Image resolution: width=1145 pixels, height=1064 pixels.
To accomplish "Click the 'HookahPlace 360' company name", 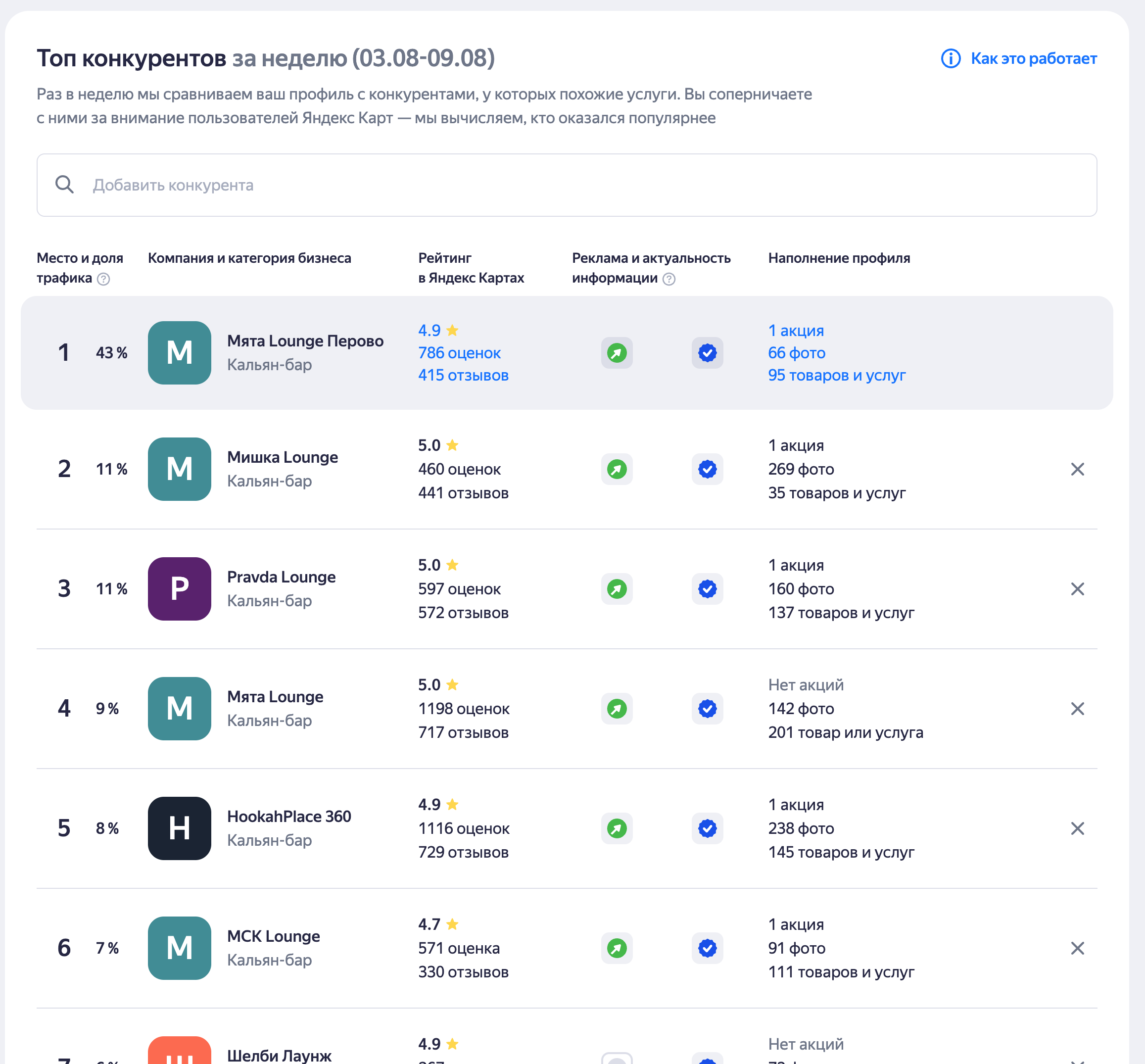I will click(x=289, y=817).
